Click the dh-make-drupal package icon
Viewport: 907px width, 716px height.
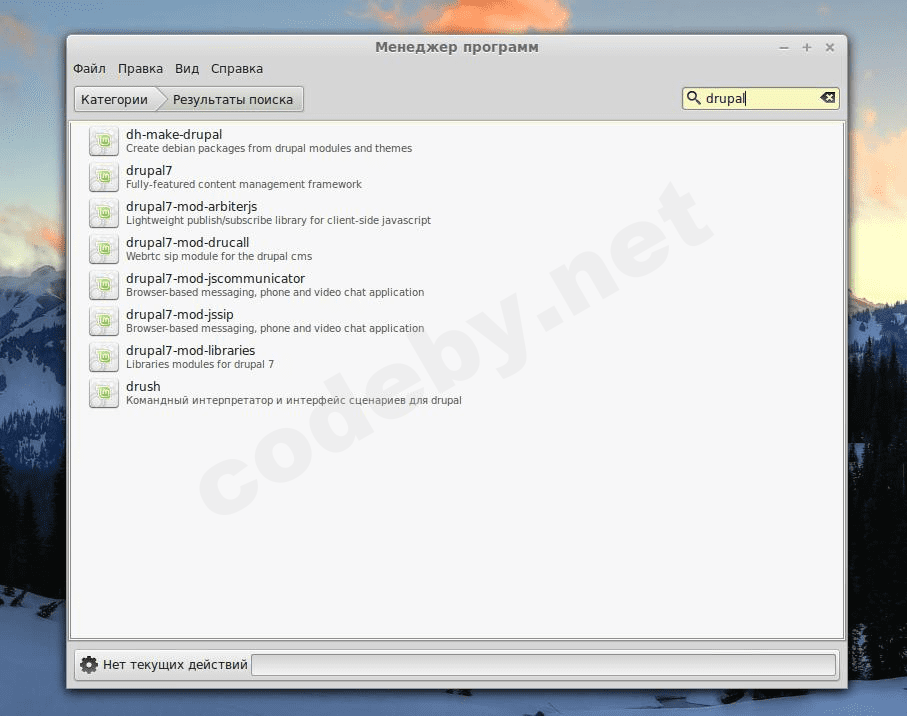[x=104, y=141]
